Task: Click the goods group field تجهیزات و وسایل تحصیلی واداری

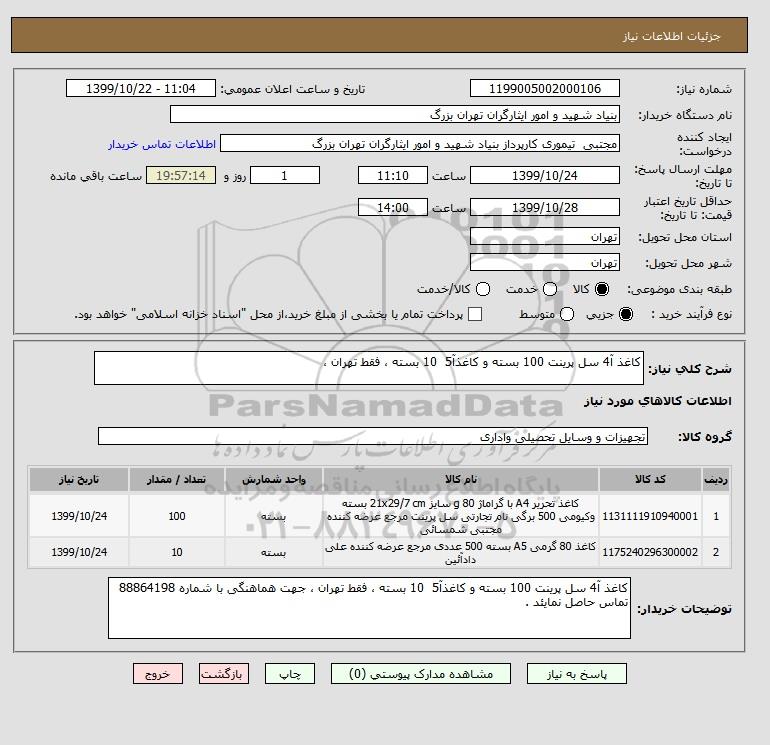Action: [373, 436]
